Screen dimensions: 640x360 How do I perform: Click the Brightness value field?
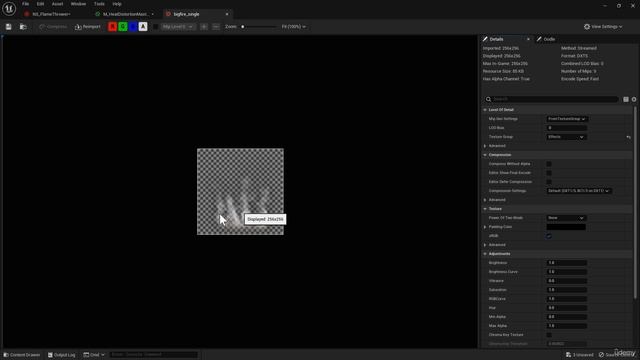pos(567,262)
